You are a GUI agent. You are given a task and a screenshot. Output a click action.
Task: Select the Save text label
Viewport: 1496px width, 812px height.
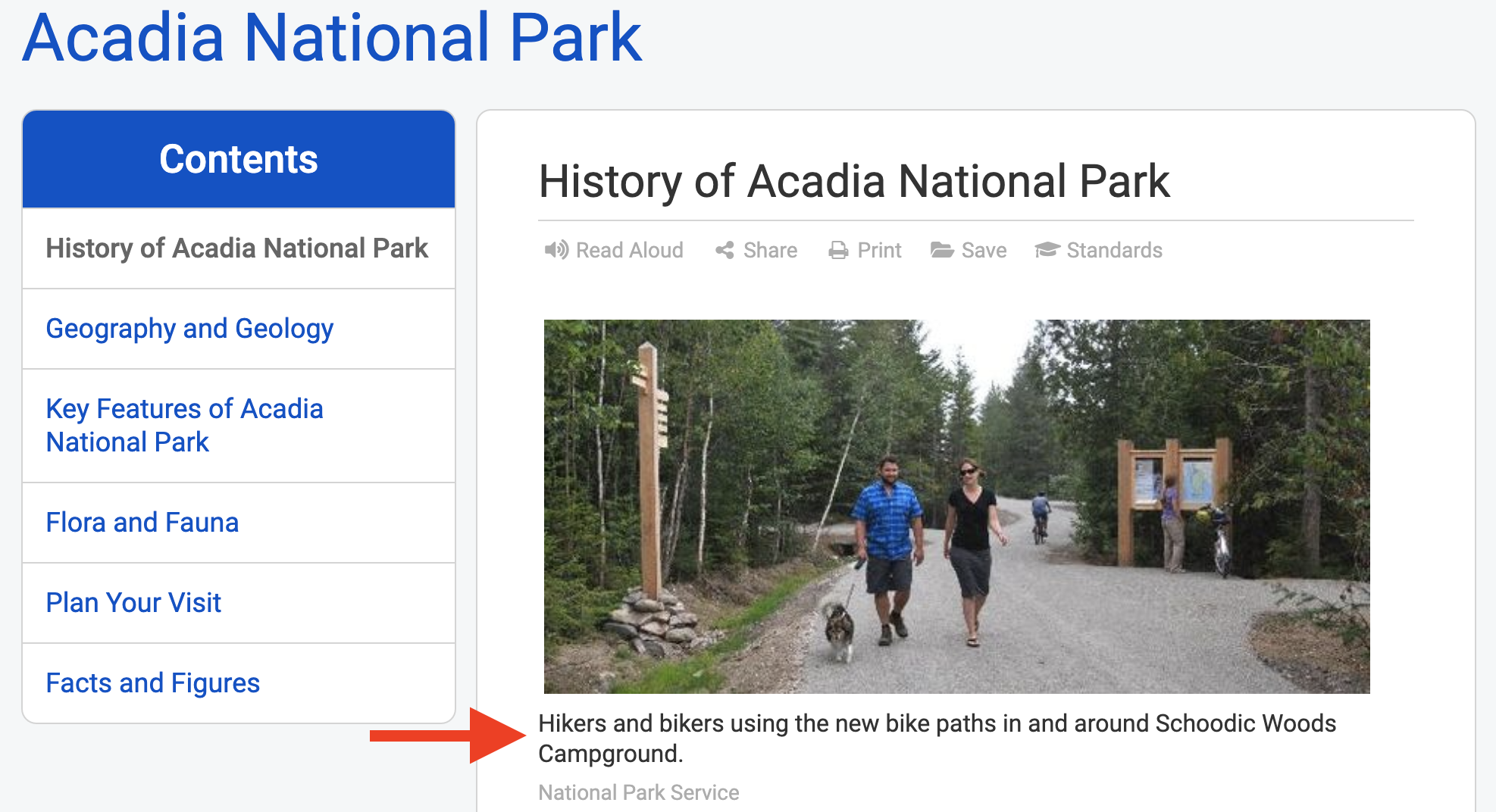point(984,250)
